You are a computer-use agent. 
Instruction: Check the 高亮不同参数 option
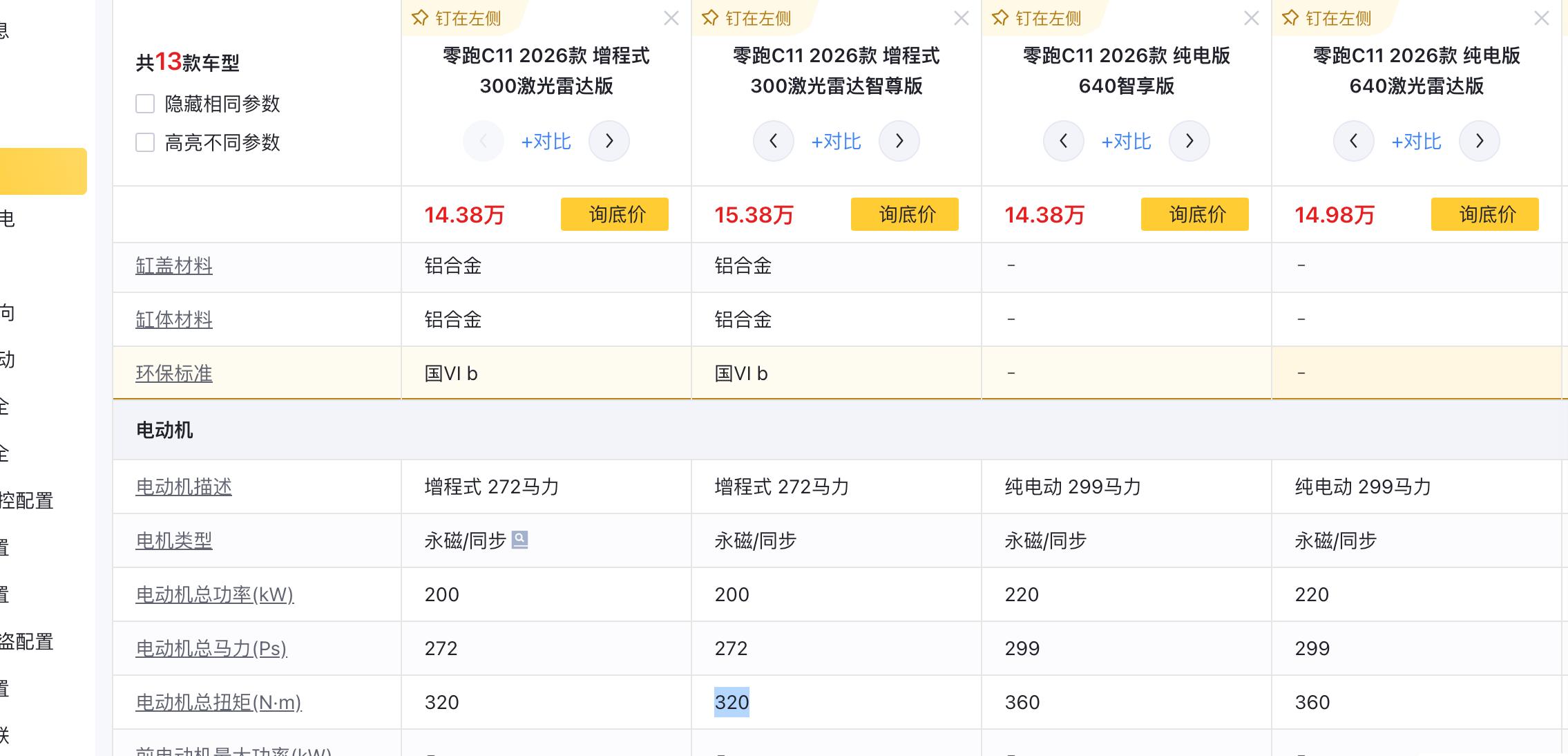point(145,142)
